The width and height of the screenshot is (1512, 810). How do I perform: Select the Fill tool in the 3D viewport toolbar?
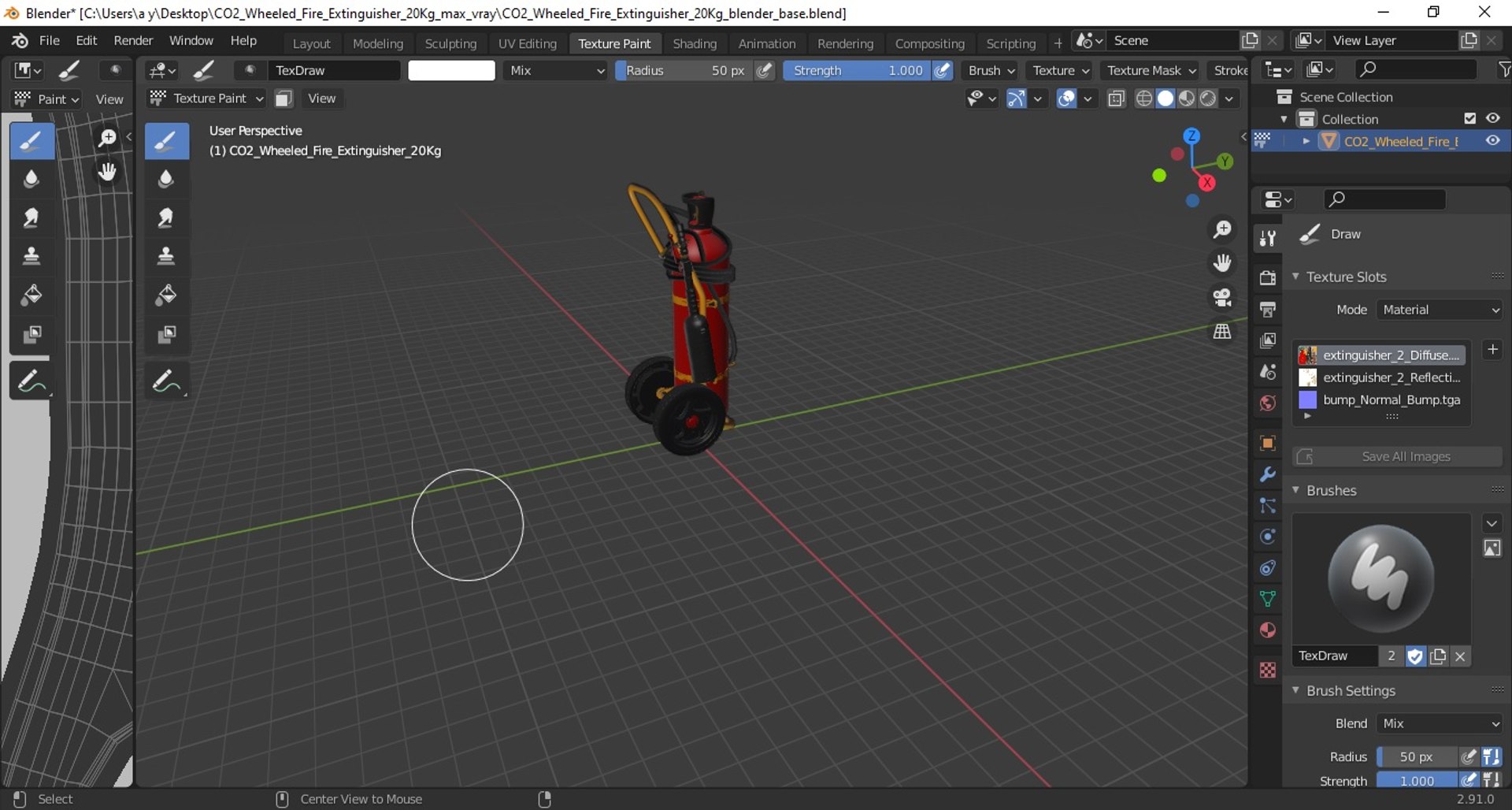[167, 295]
